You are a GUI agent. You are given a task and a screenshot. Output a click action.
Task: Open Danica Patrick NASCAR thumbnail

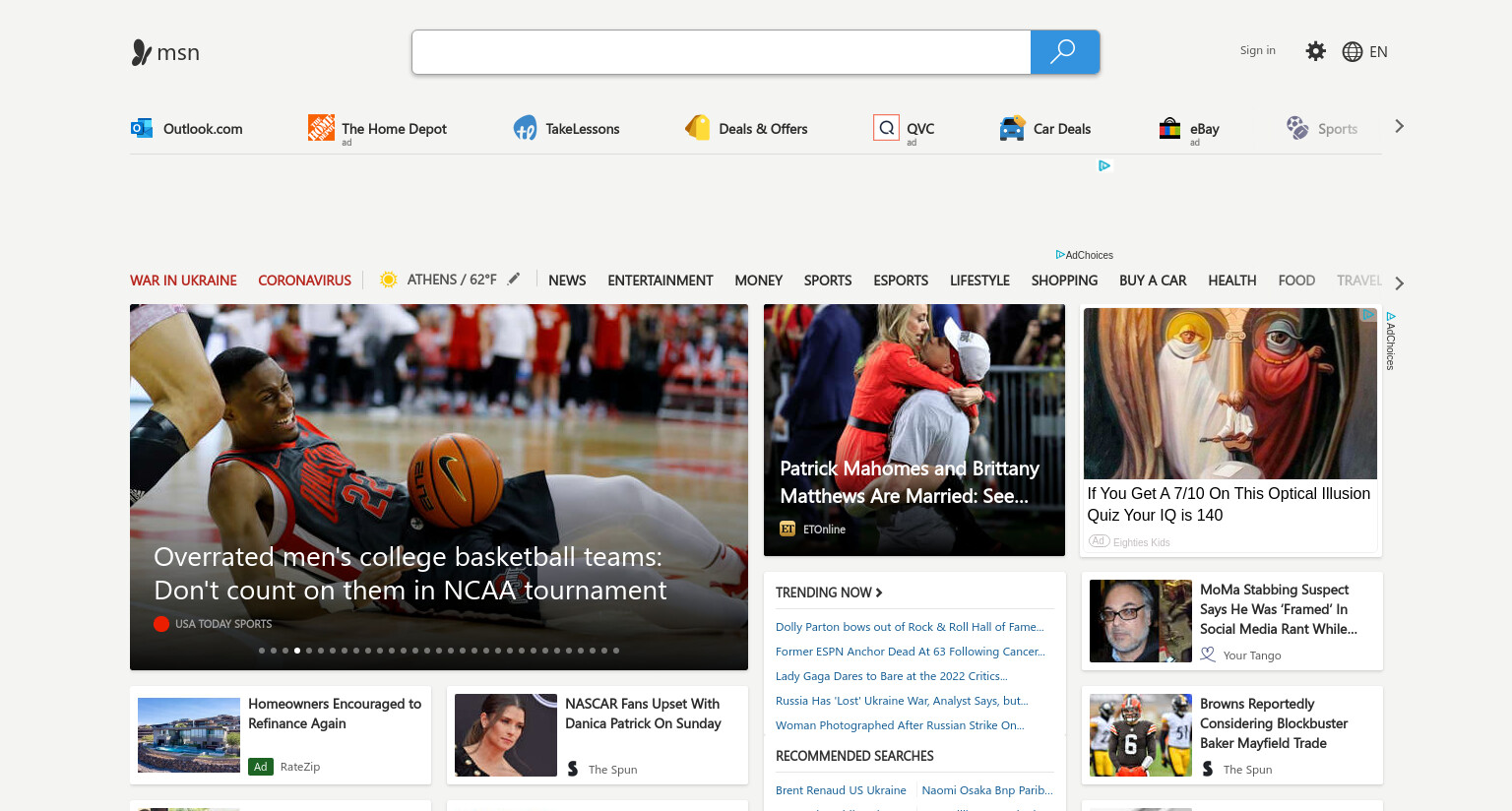[x=506, y=735]
